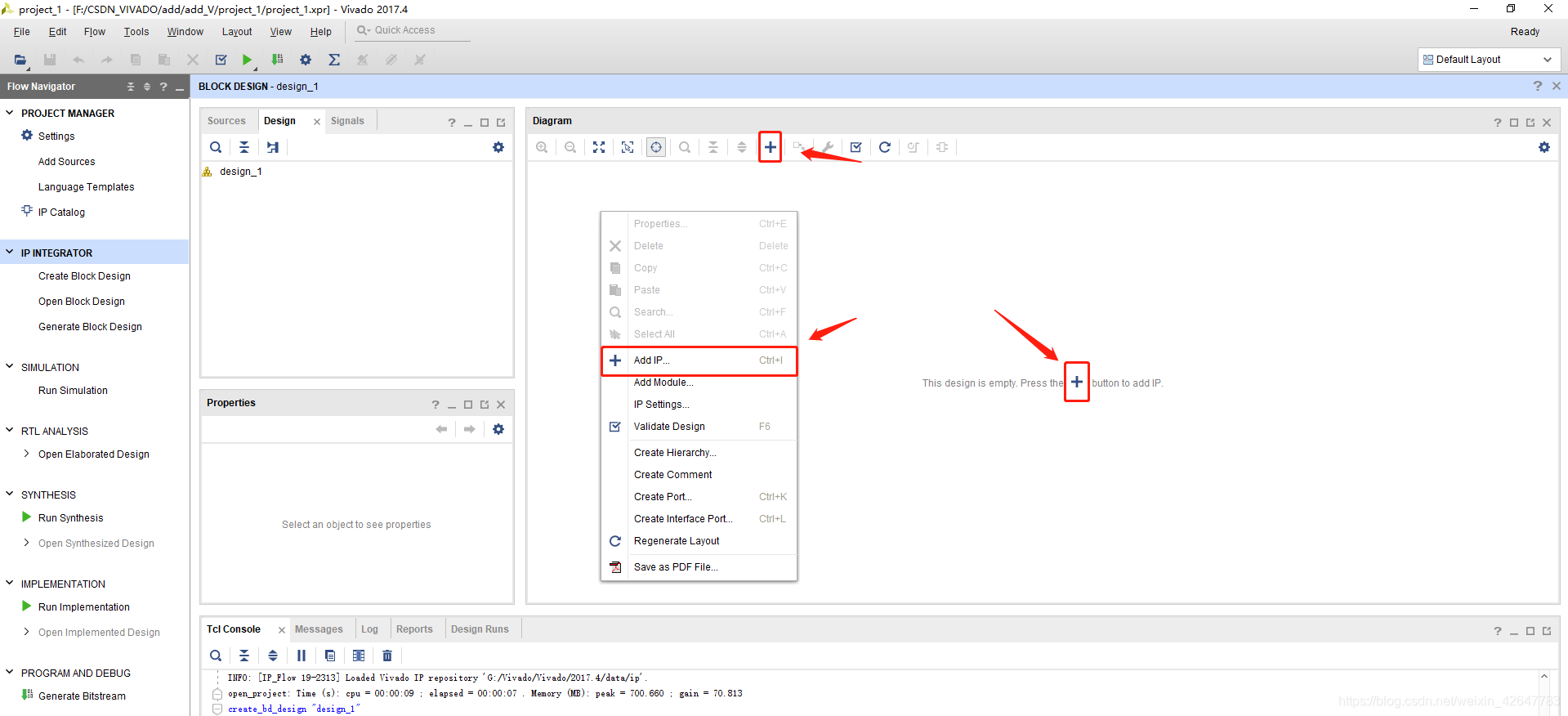Viewport: 1568px width, 716px height.
Task: Click Tcl Console pause icon
Action: pyautogui.click(x=302, y=656)
